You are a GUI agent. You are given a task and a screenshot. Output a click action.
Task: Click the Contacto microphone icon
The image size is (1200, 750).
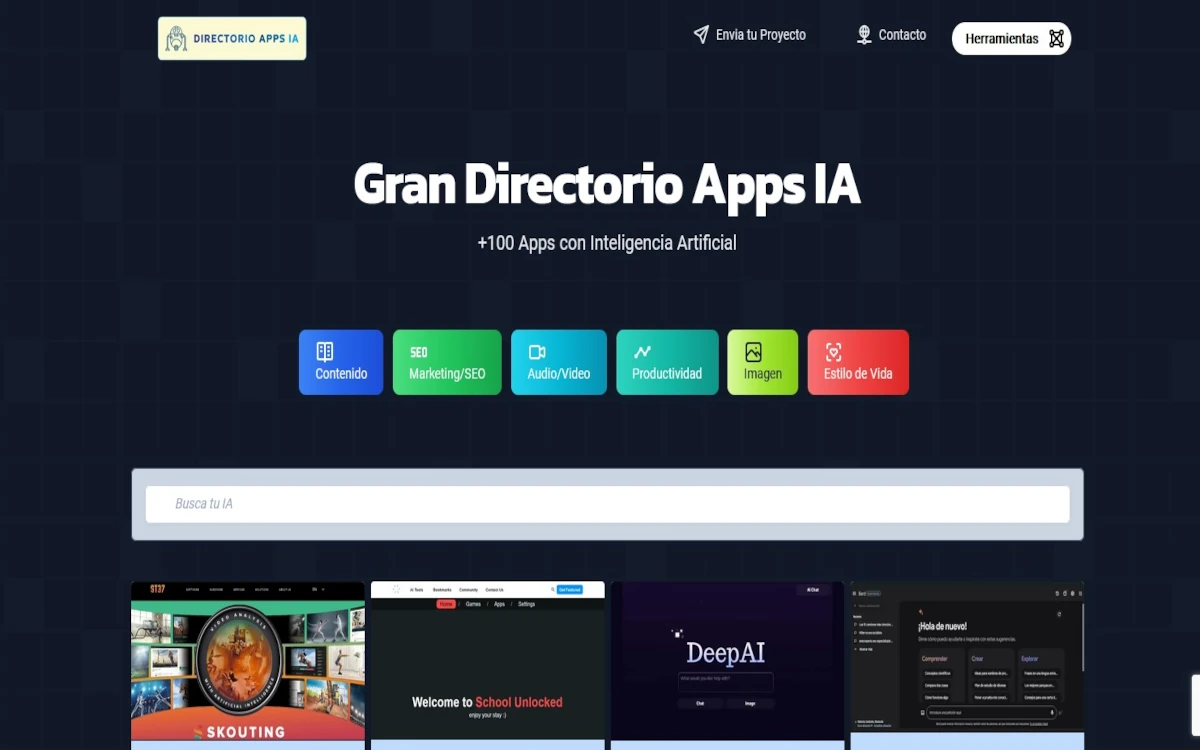pos(864,35)
